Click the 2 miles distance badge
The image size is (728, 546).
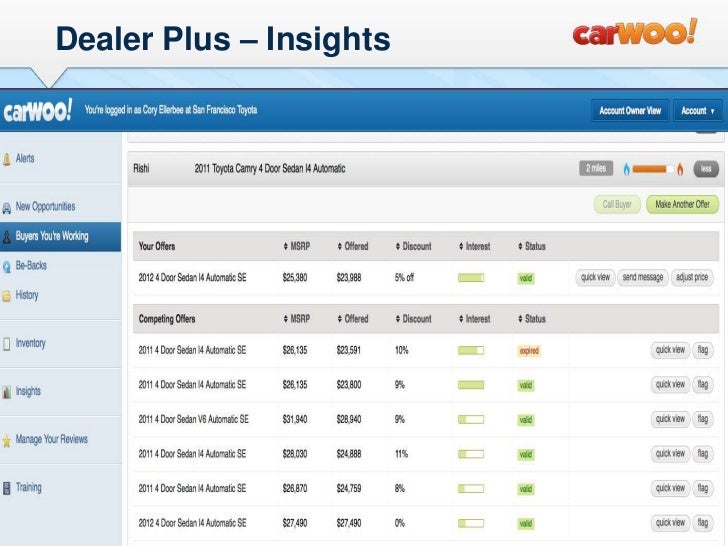(596, 168)
